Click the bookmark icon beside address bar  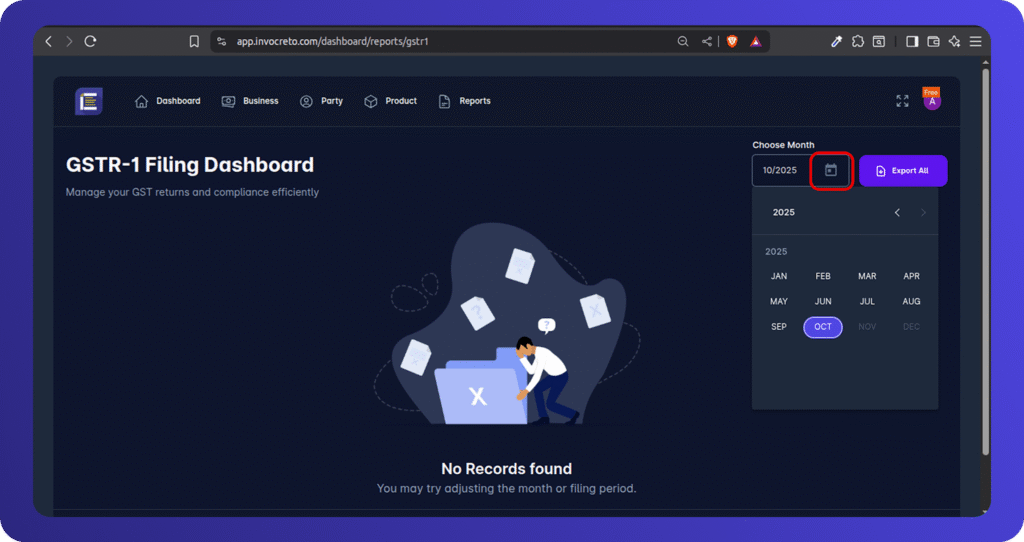click(194, 41)
